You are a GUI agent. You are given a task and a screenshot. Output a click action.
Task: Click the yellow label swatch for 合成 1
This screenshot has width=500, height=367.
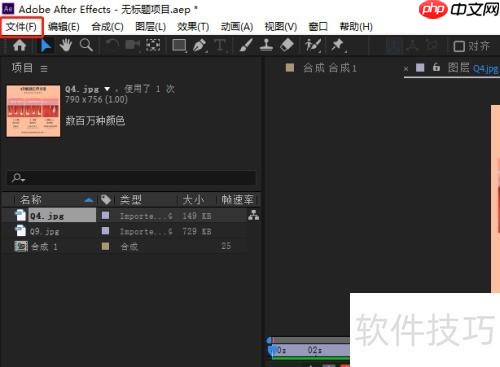click(x=105, y=246)
